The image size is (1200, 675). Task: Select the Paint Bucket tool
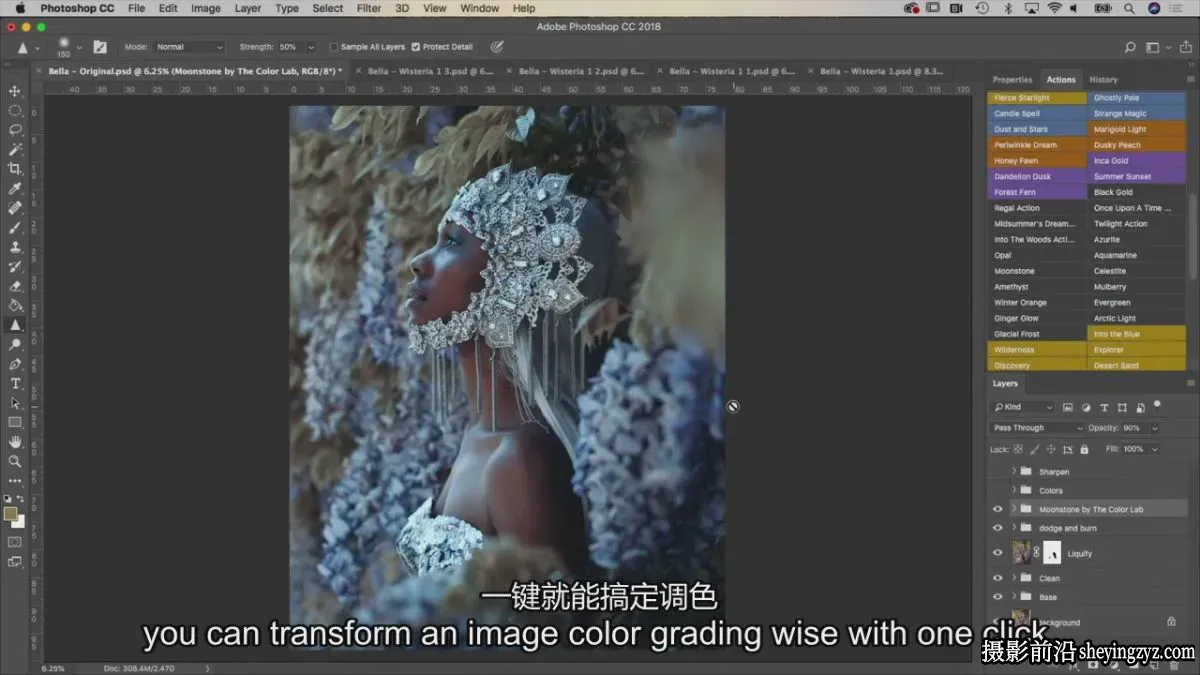click(15, 305)
